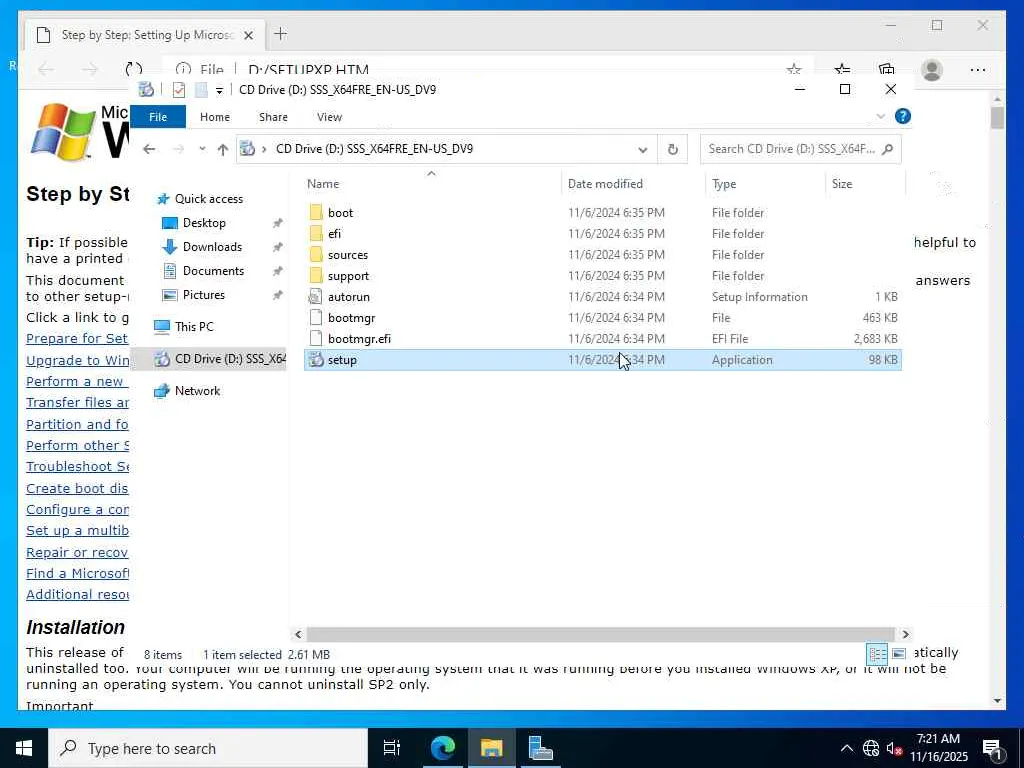
Task: Open the View ribbon tab
Action: [329, 117]
